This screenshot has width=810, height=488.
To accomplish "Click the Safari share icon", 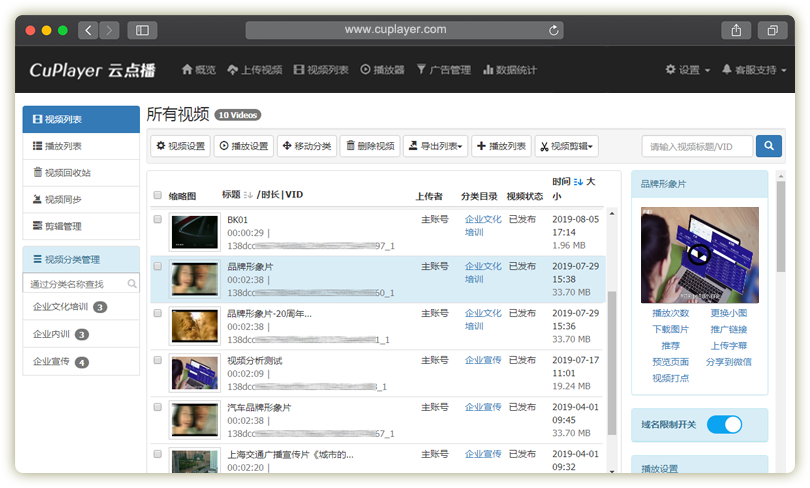I will point(735,30).
